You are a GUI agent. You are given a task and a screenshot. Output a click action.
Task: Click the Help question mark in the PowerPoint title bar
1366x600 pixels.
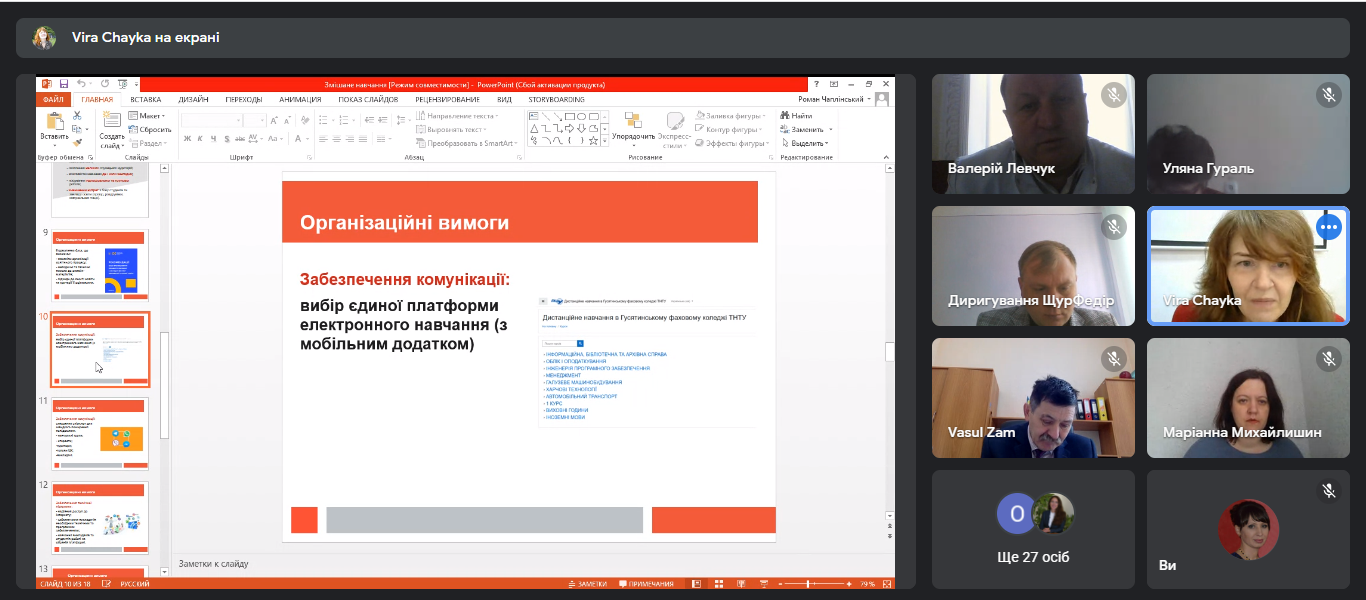point(817,84)
